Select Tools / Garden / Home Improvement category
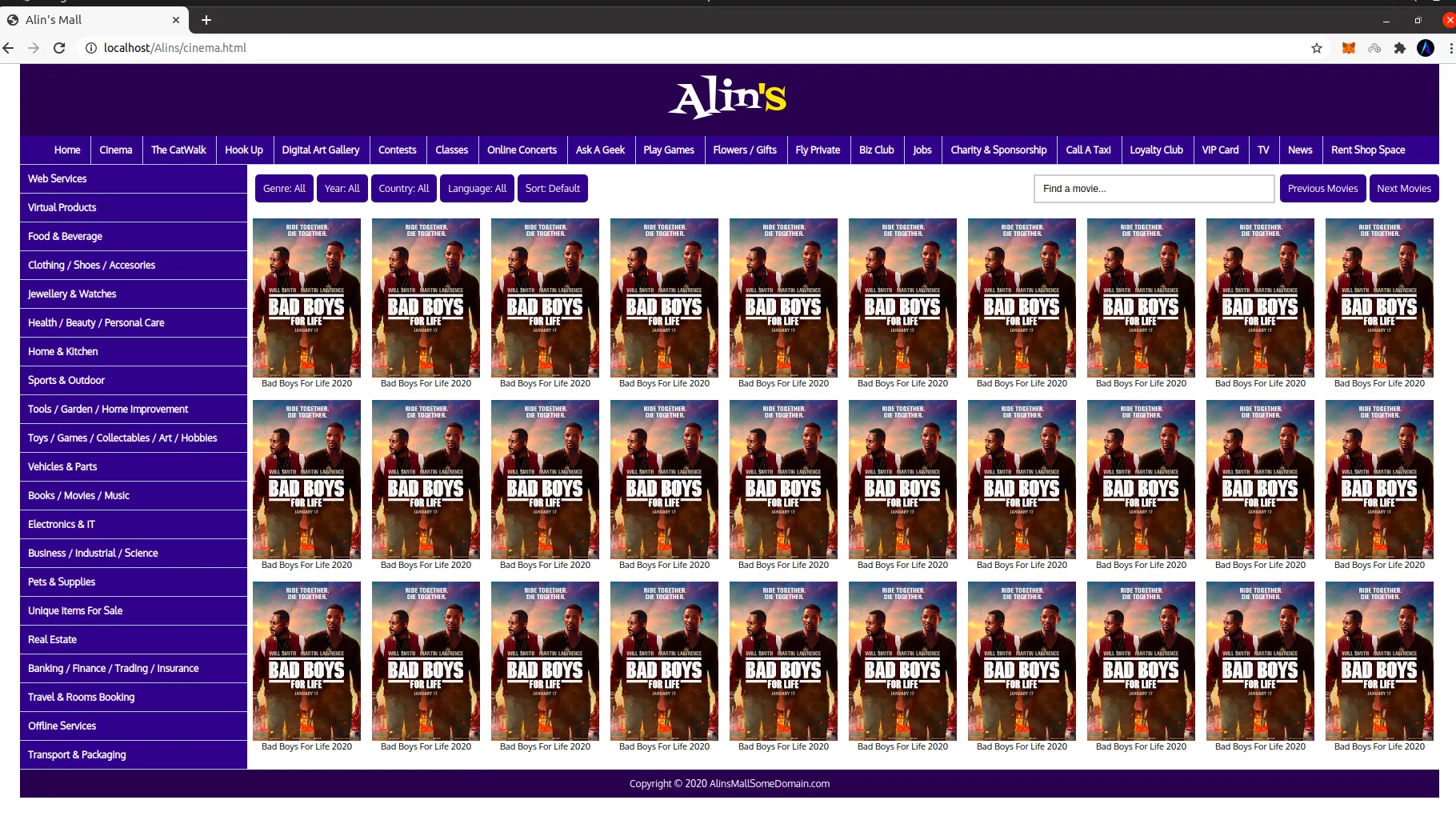Viewport: 1456px width, 828px height. (x=134, y=410)
